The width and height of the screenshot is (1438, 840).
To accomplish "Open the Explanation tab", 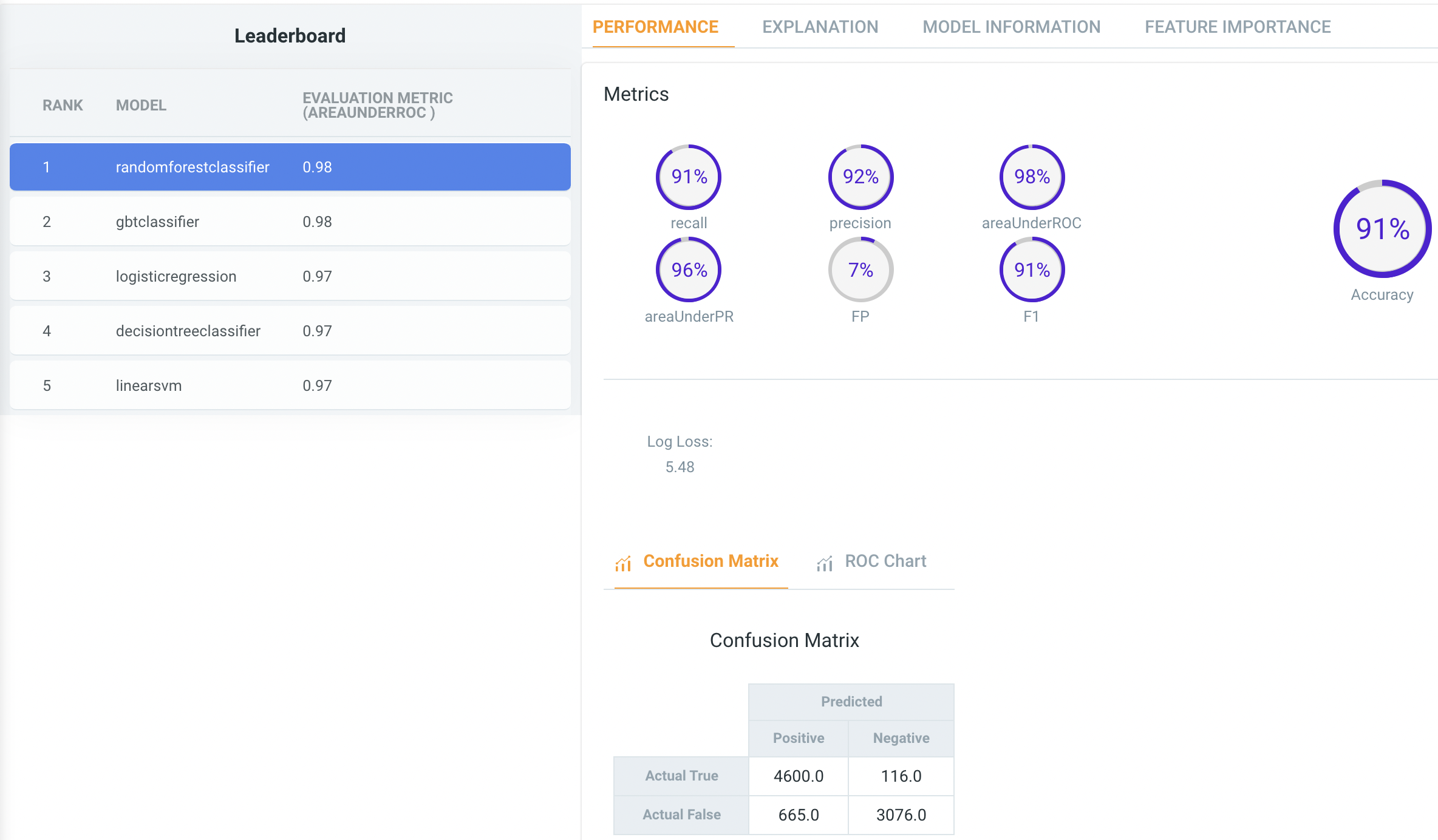I will (820, 27).
